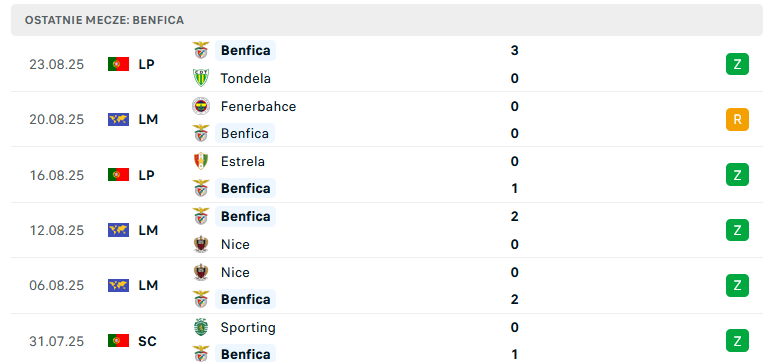Open Estrela team link
The image size is (763, 362).
coord(243,161)
